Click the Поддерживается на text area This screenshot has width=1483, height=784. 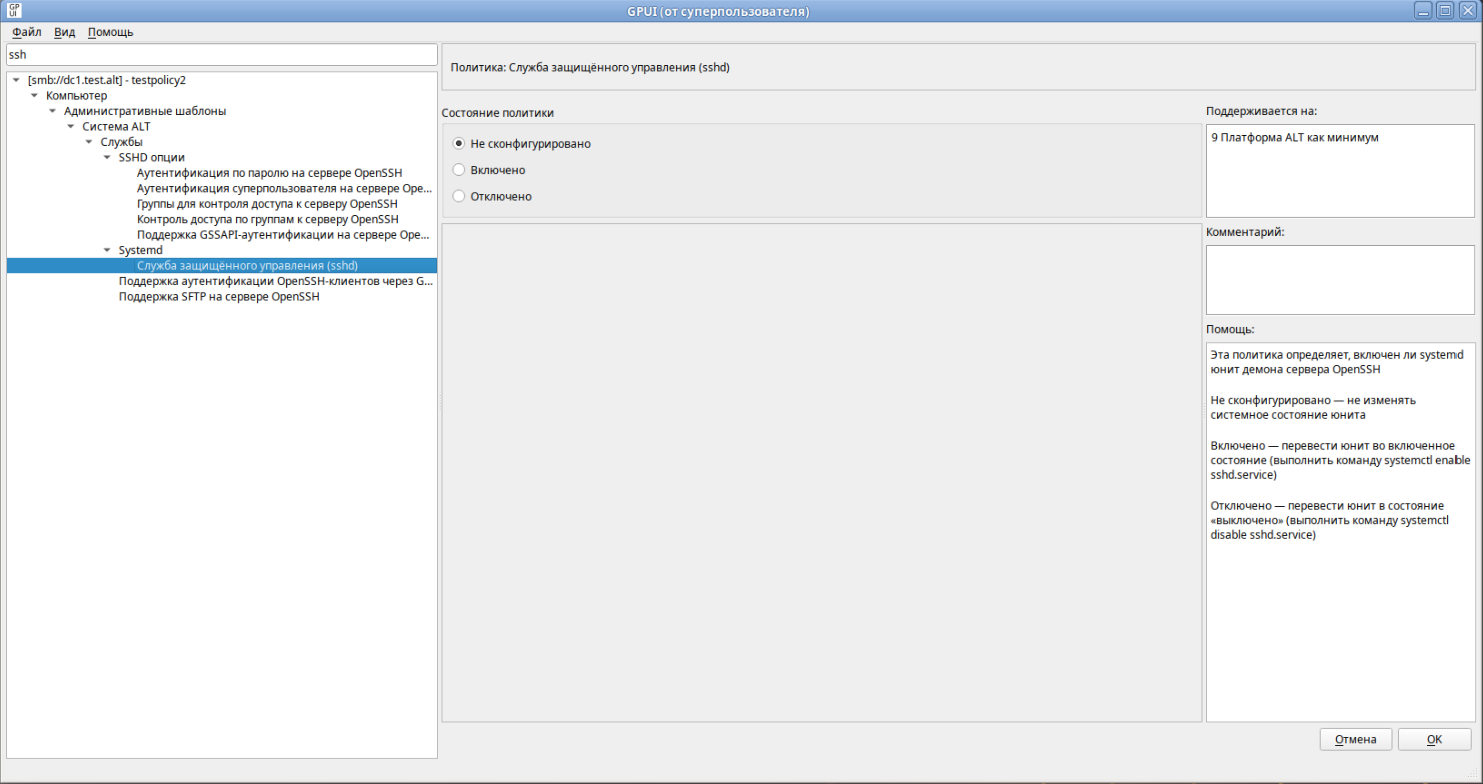tap(1340, 171)
